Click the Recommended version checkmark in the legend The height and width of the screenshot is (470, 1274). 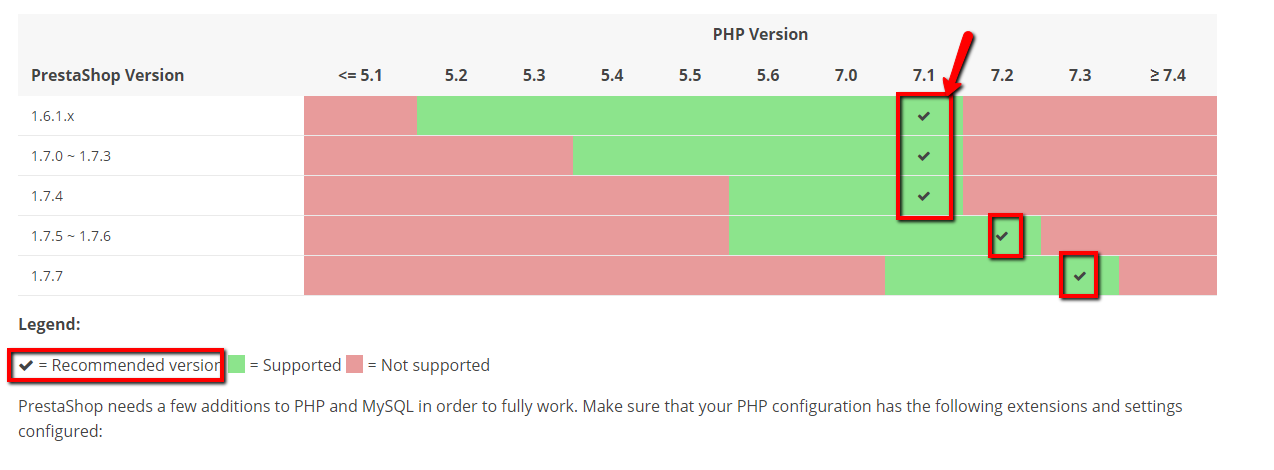[27, 365]
